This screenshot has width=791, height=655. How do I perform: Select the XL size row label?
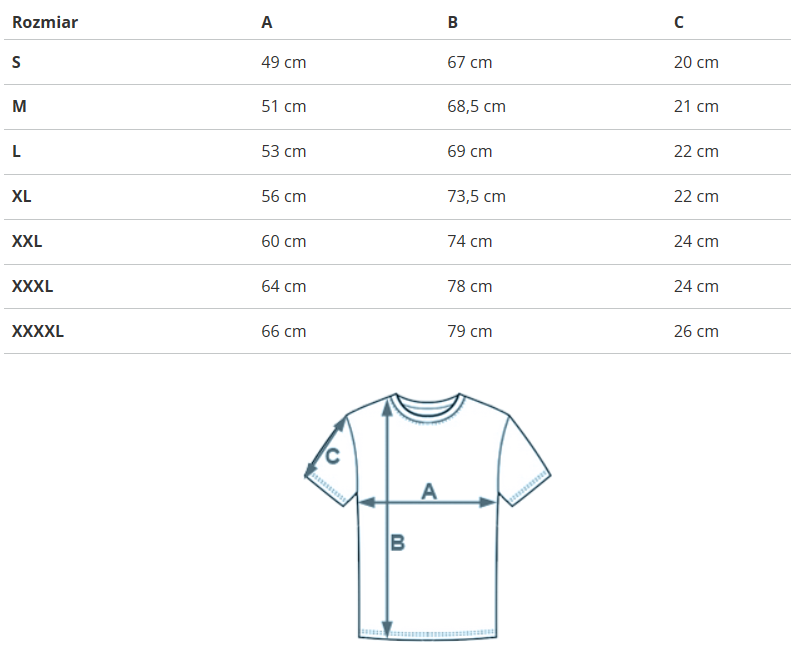pyautogui.click(x=22, y=197)
